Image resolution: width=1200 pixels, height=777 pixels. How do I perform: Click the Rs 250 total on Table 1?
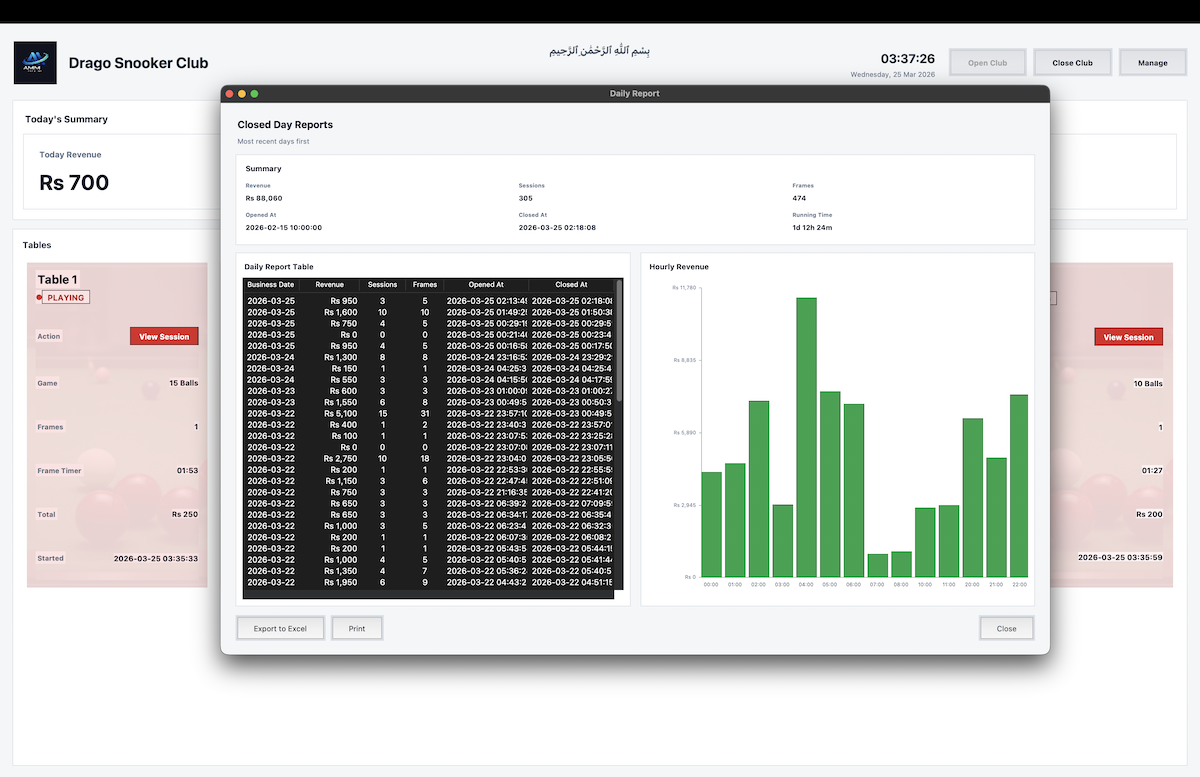coord(185,514)
